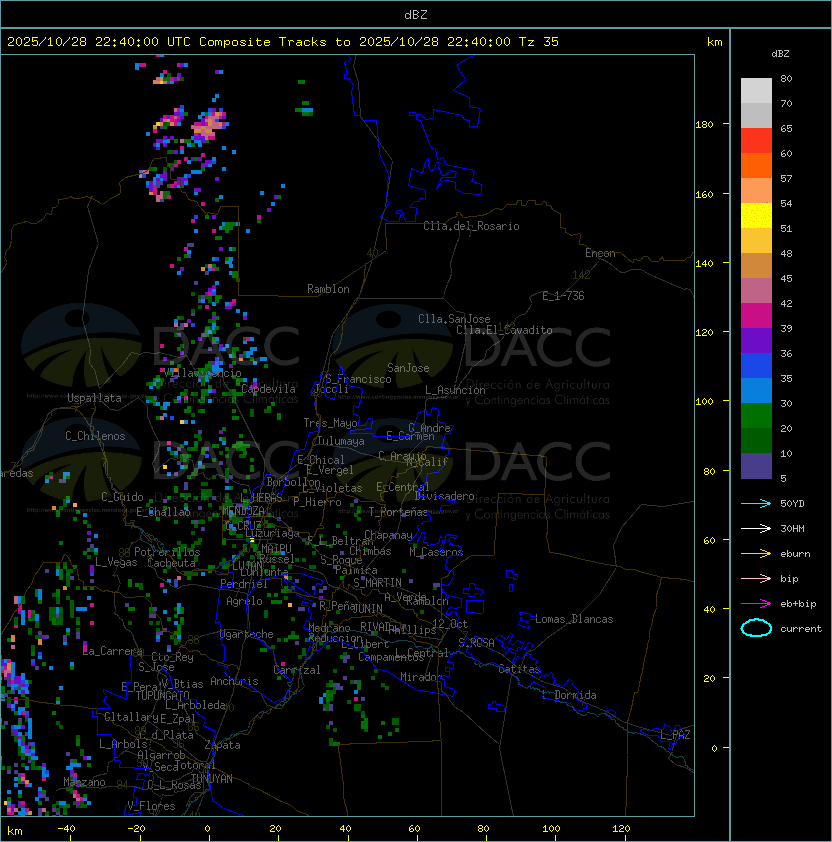Click the E_1-736 map label
The width and height of the screenshot is (832, 842).
pyautogui.click(x=563, y=296)
